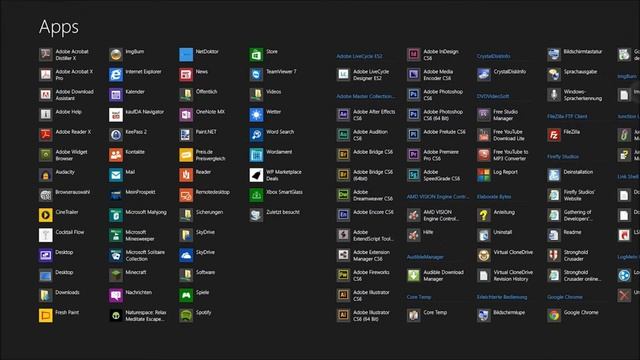This screenshot has height=360, width=640.
Task: Open Fresh Paint app icon
Action: 45,315
